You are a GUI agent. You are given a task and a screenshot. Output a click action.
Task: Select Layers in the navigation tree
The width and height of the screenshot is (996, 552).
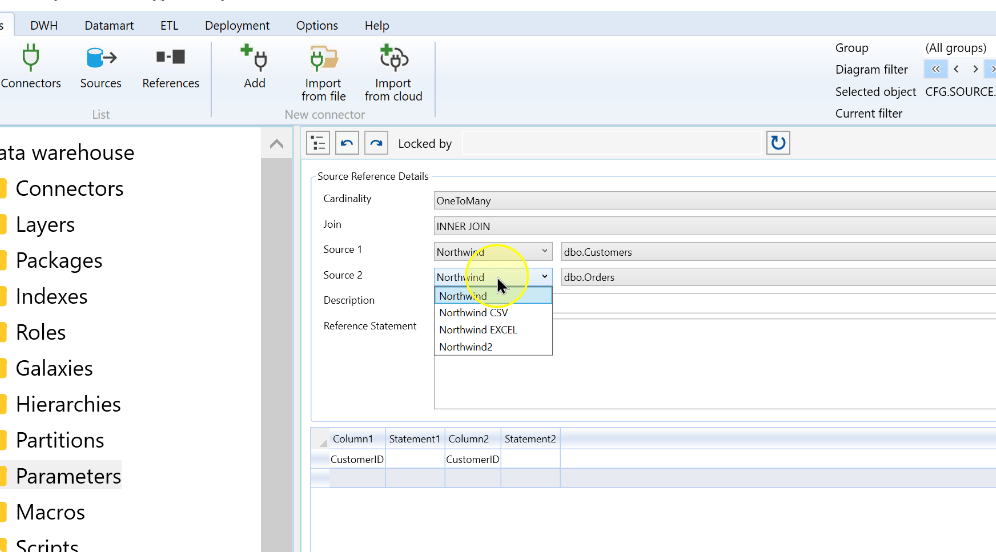click(45, 225)
